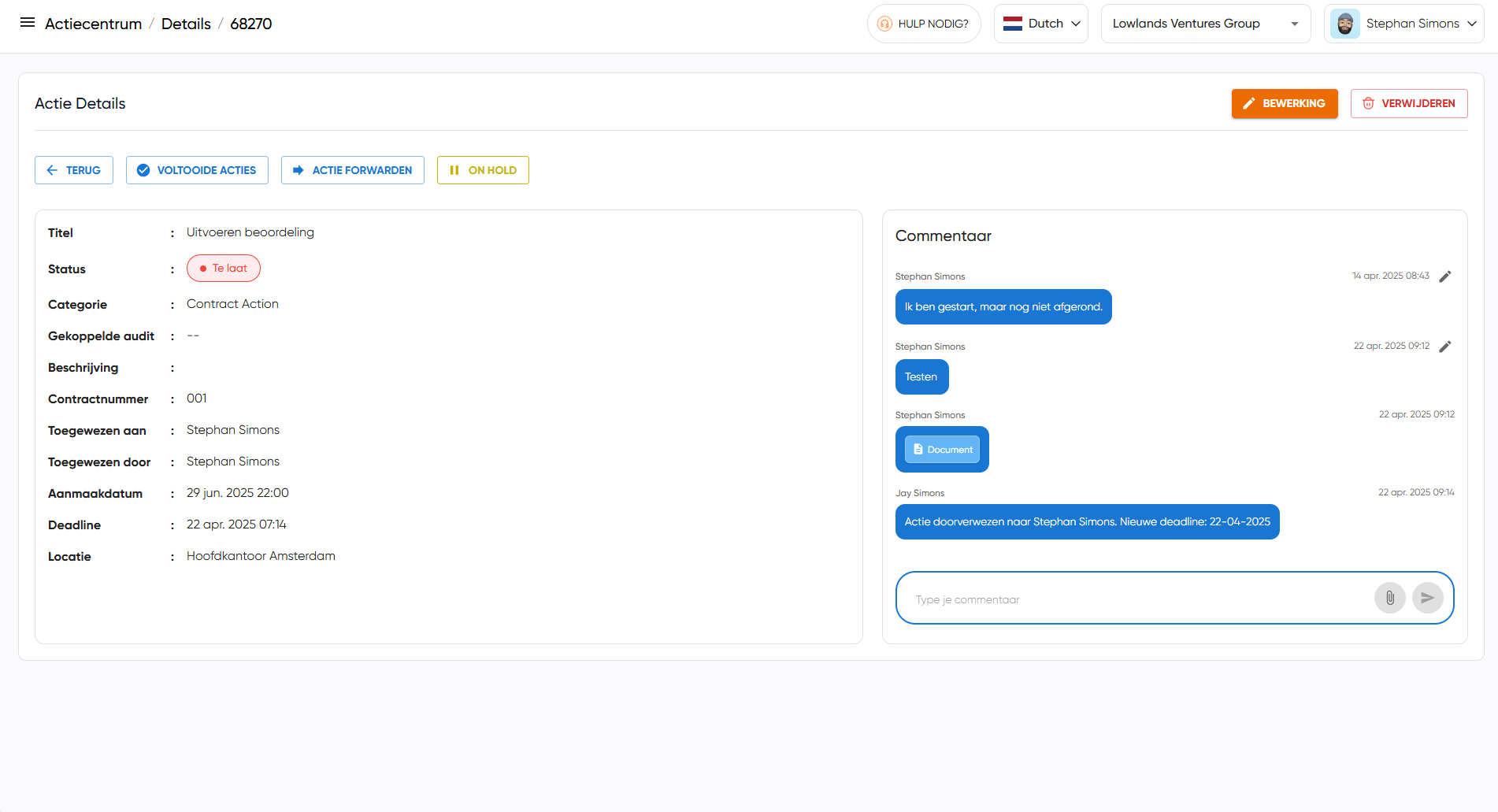This screenshot has width=1498, height=812.
Task: Edit the 14 apr. comment pencil icon
Action: 1444,276
